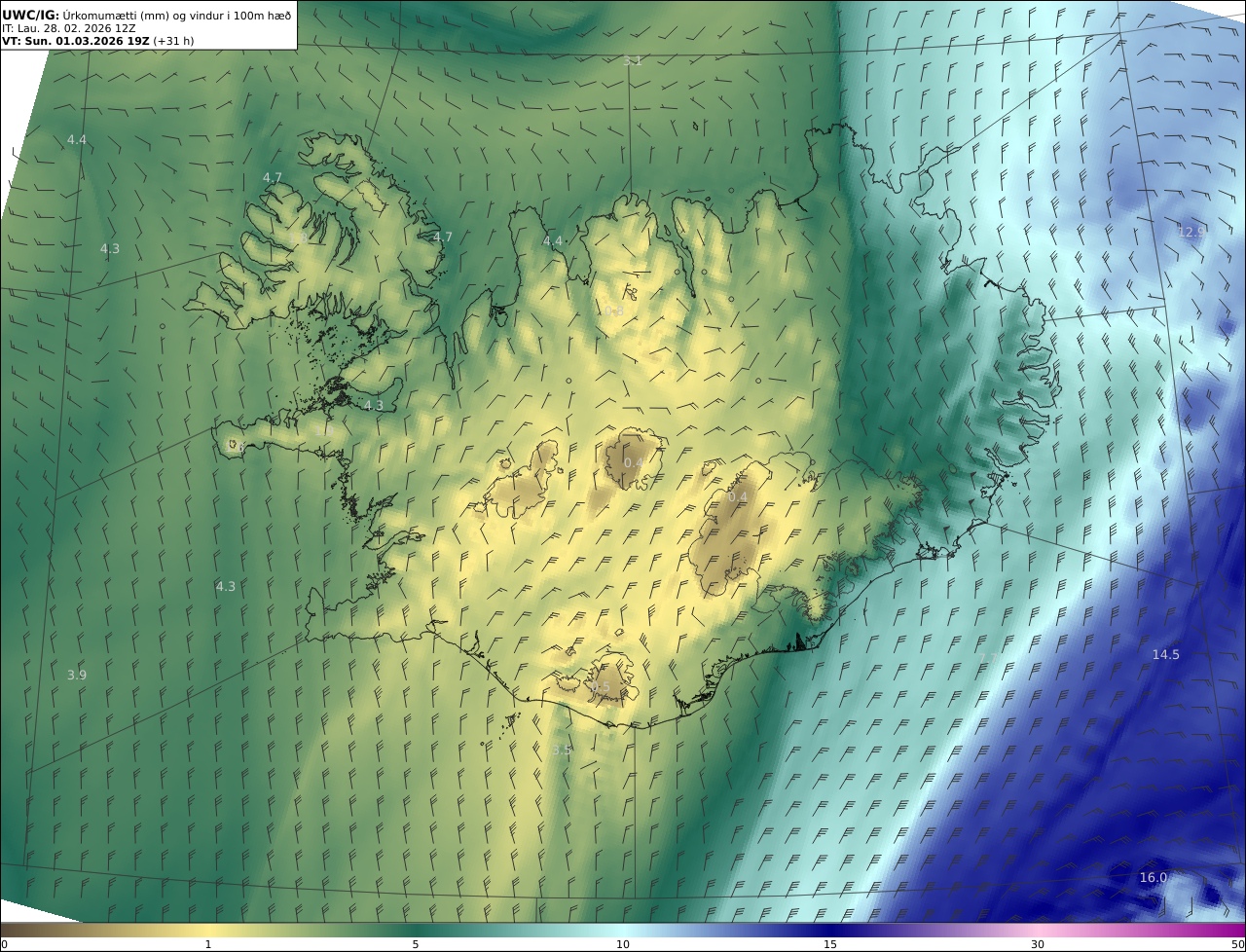The height and width of the screenshot is (952, 1246).
Task: Select the valid time 'VT: Sun. 01.03.2026 19Z'
Action: point(77,41)
